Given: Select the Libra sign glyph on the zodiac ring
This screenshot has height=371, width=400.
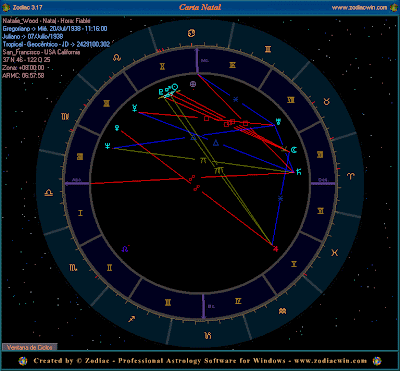Looking at the screenshot, I should pyautogui.click(x=49, y=193).
